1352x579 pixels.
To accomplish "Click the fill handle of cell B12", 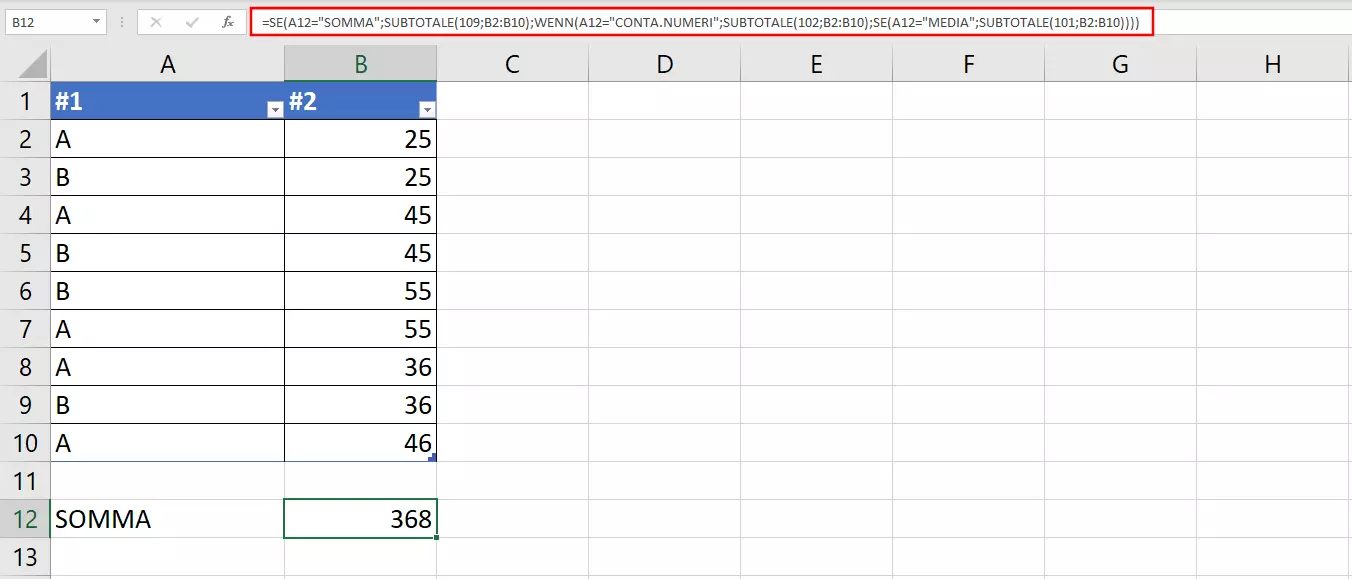I will coord(436,538).
